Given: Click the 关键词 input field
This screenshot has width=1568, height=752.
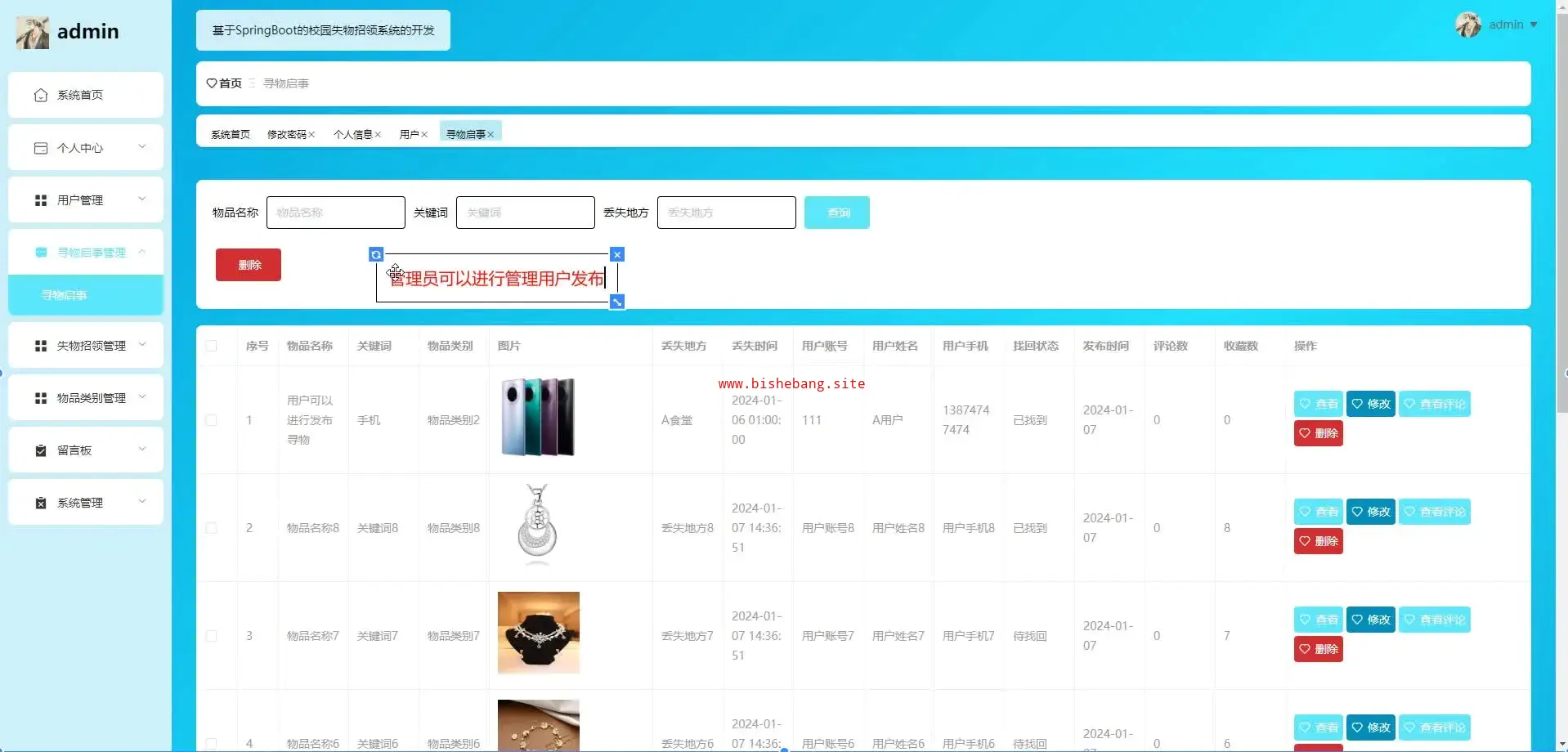Looking at the screenshot, I should click(x=526, y=213).
